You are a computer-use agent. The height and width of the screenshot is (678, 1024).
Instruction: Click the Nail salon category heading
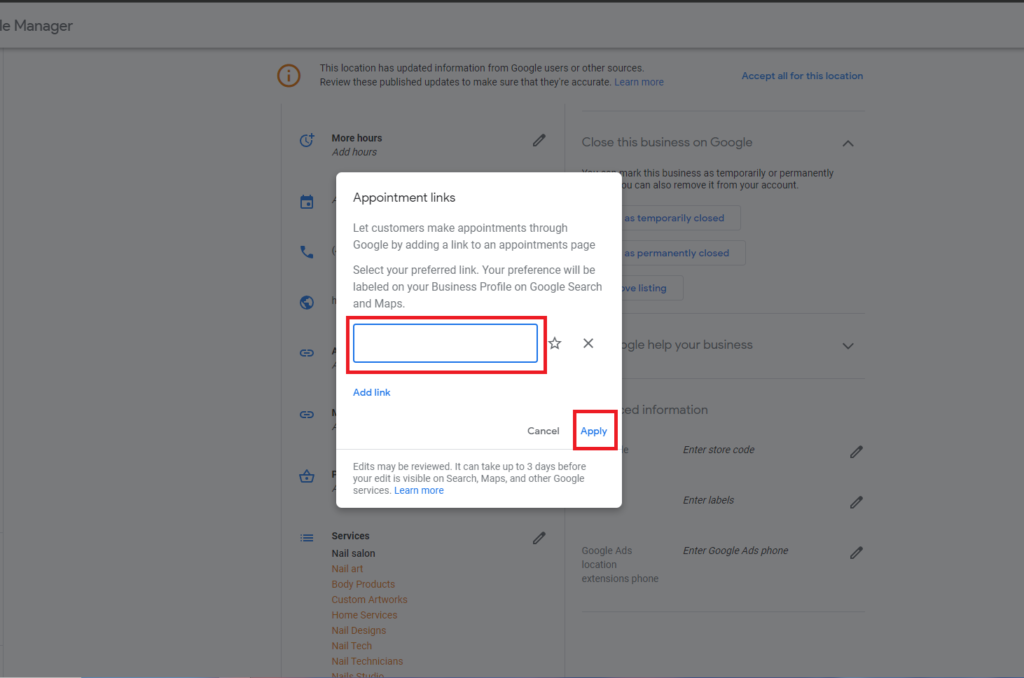[353, 553]
